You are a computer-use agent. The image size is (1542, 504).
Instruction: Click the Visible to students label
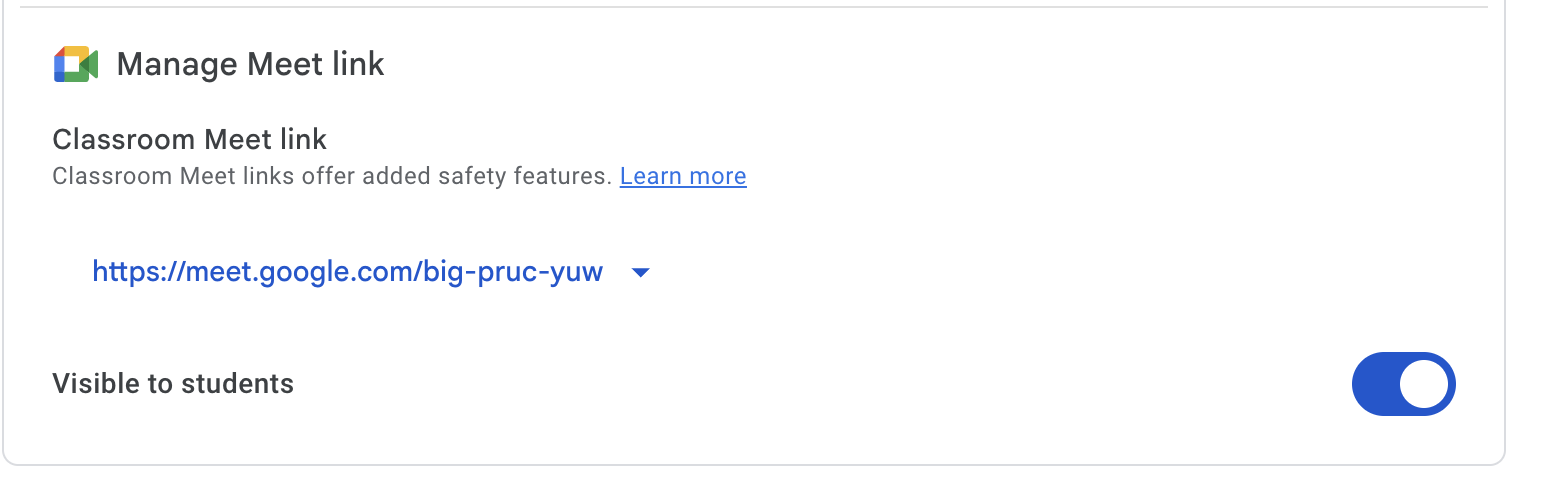click(x=173, y=384)
